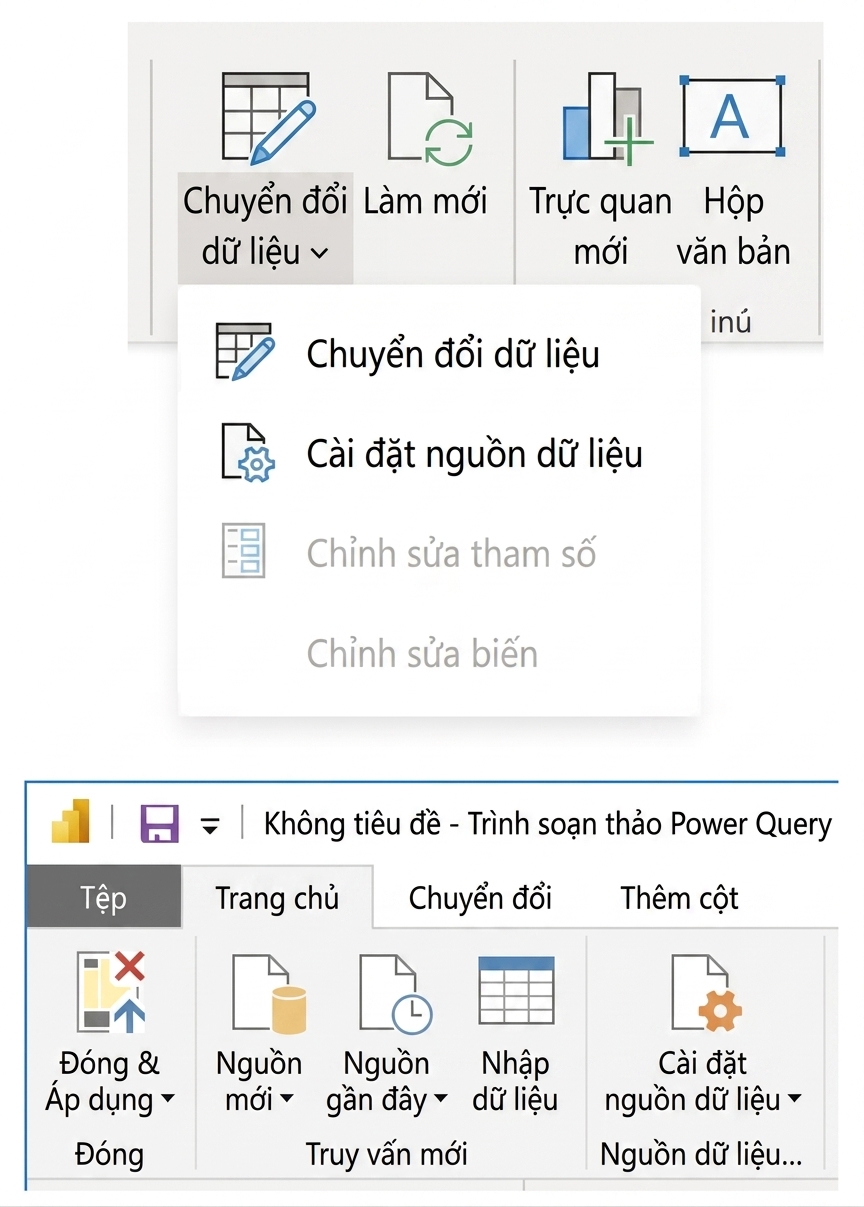864x1207 pixels.
Task: Click the Hộp văn bản label
Action: tap(733, 227)
